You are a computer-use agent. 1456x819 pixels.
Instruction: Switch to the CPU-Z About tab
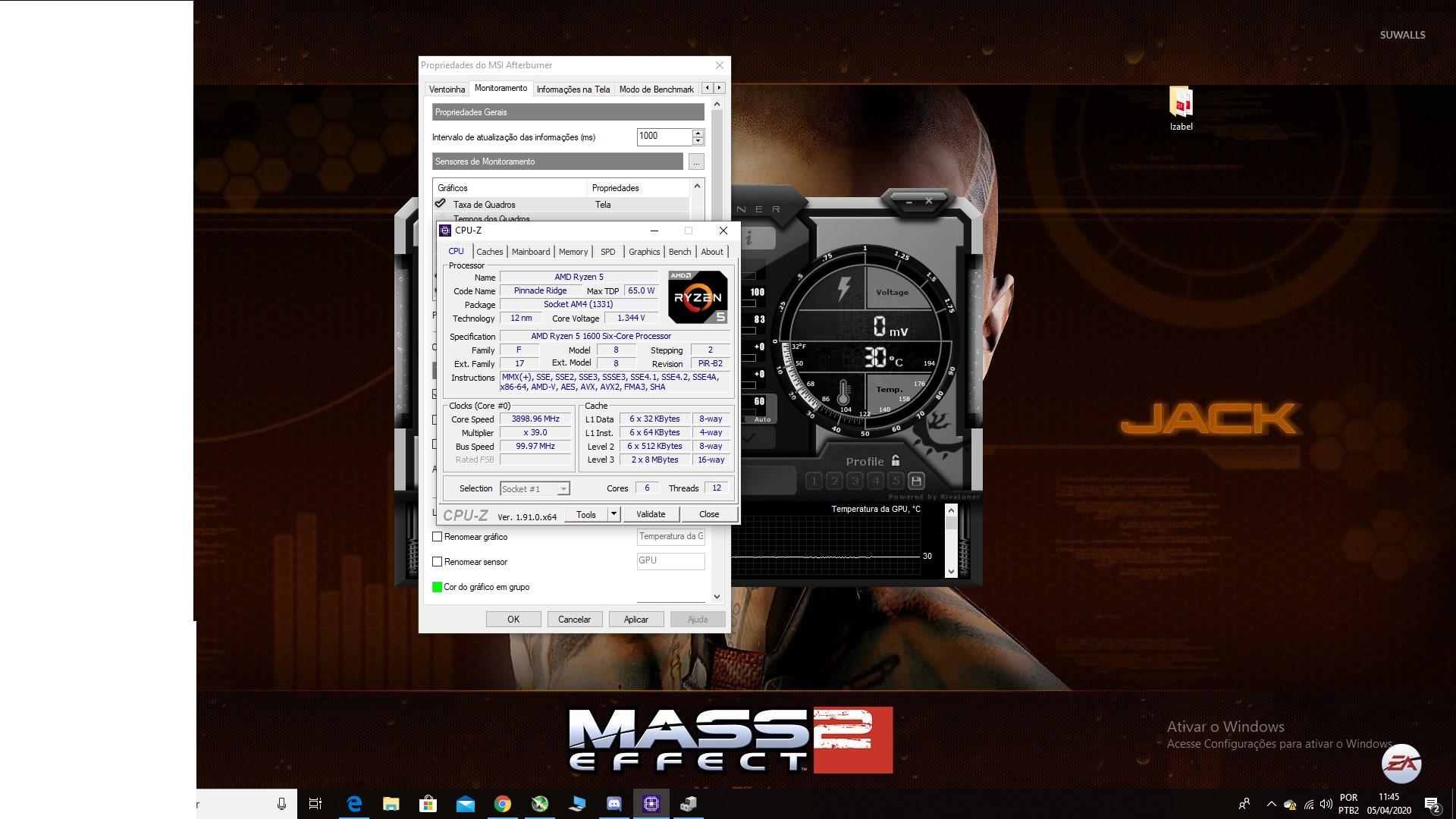point(712,252)
